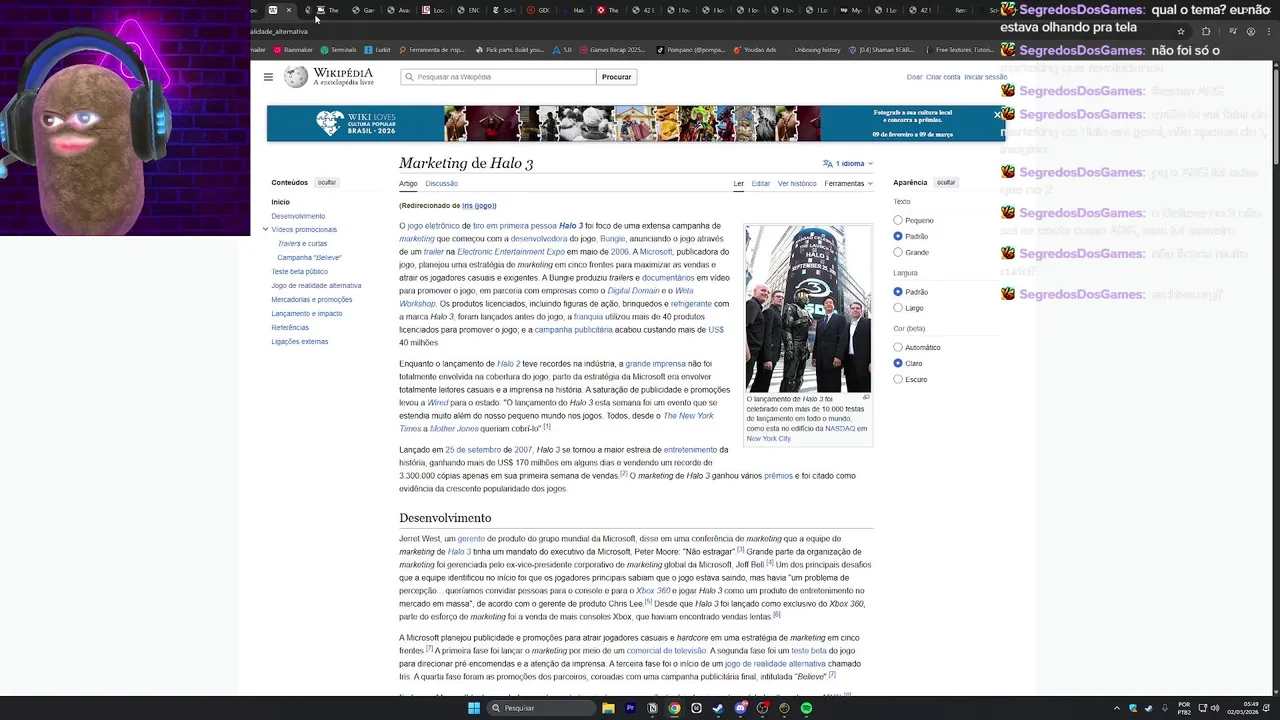Open the Ver histórico tab

click(797, 184)
